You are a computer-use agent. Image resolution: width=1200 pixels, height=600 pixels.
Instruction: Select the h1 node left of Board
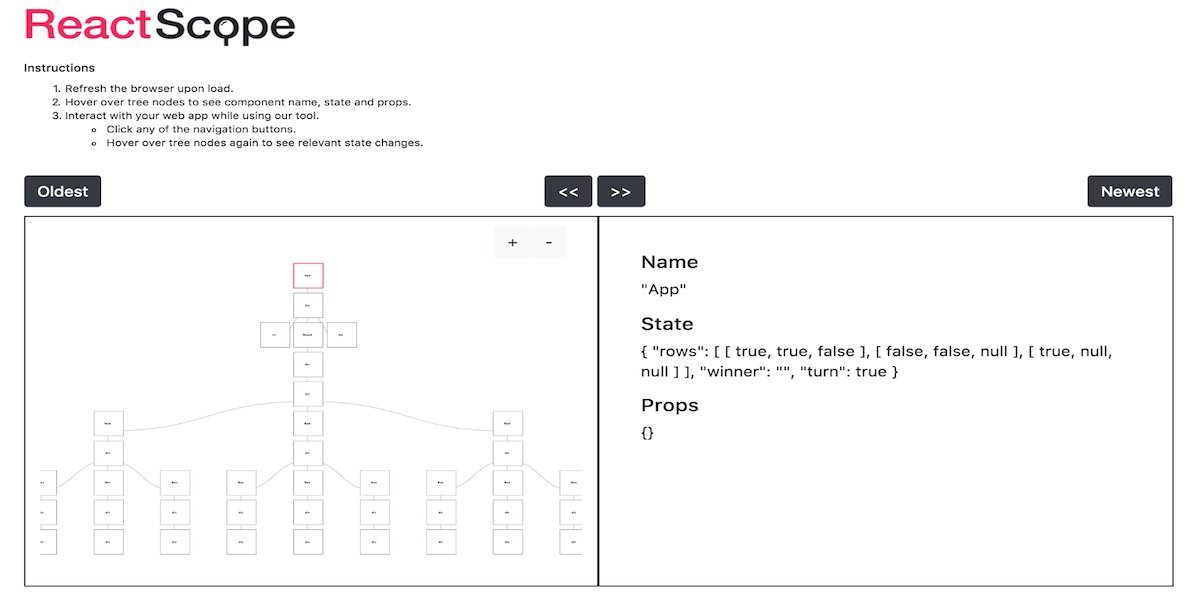(275, 335)
